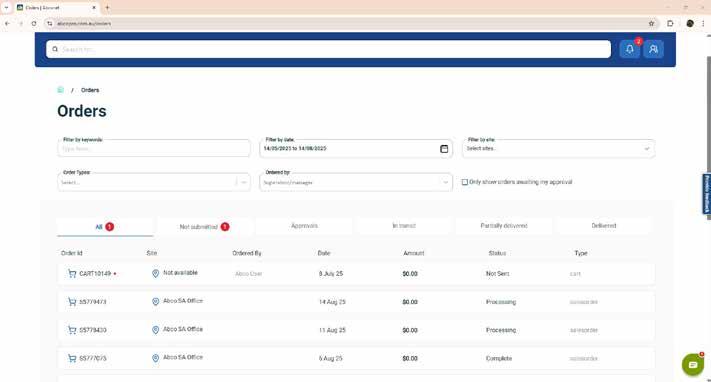This screenshot has width=711, height=382.
Task: Click the Order Id column header
Action: pyautogui.click(x=72, y=253)
